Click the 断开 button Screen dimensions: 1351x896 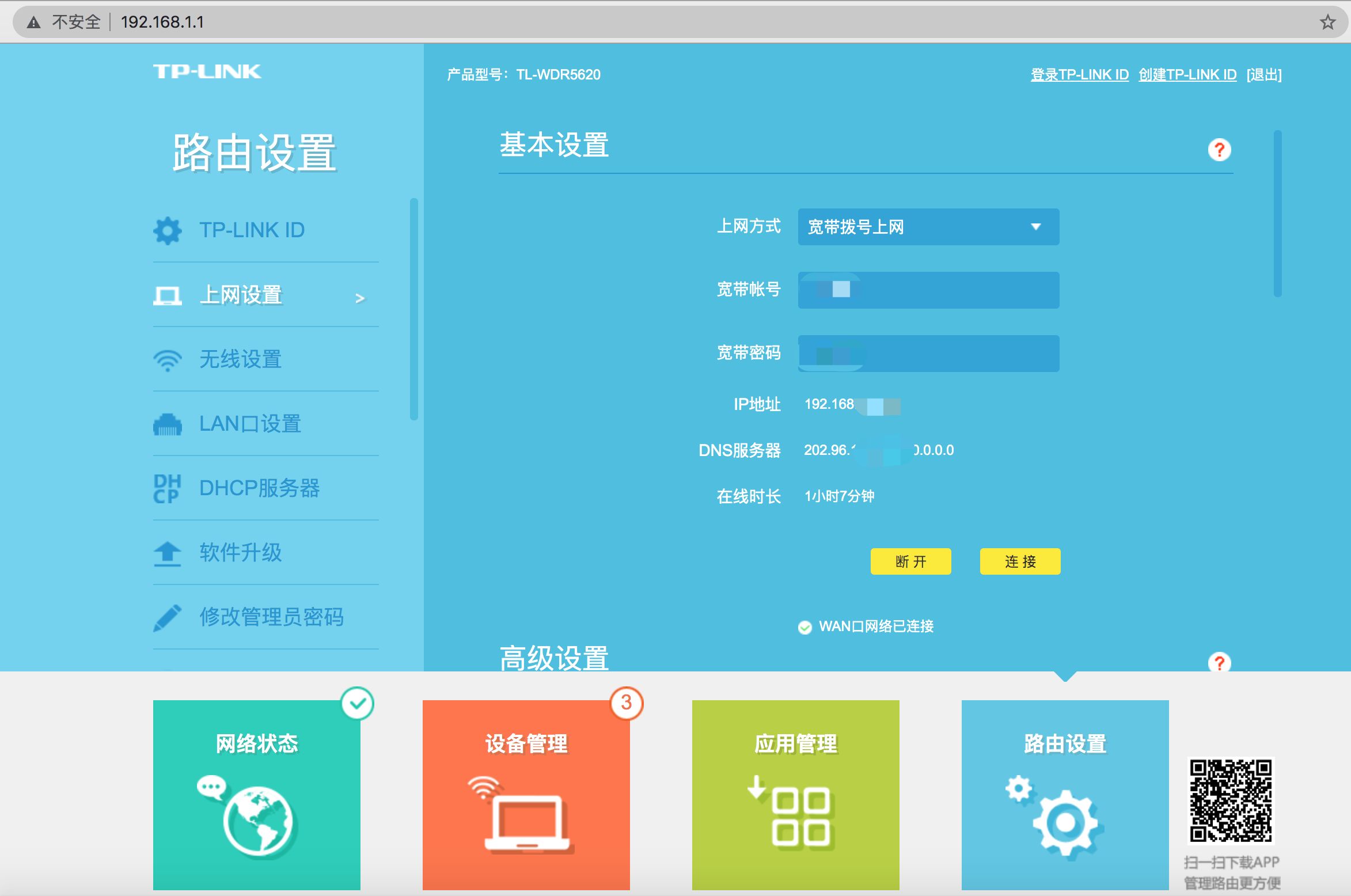click(x=911, y=561)
